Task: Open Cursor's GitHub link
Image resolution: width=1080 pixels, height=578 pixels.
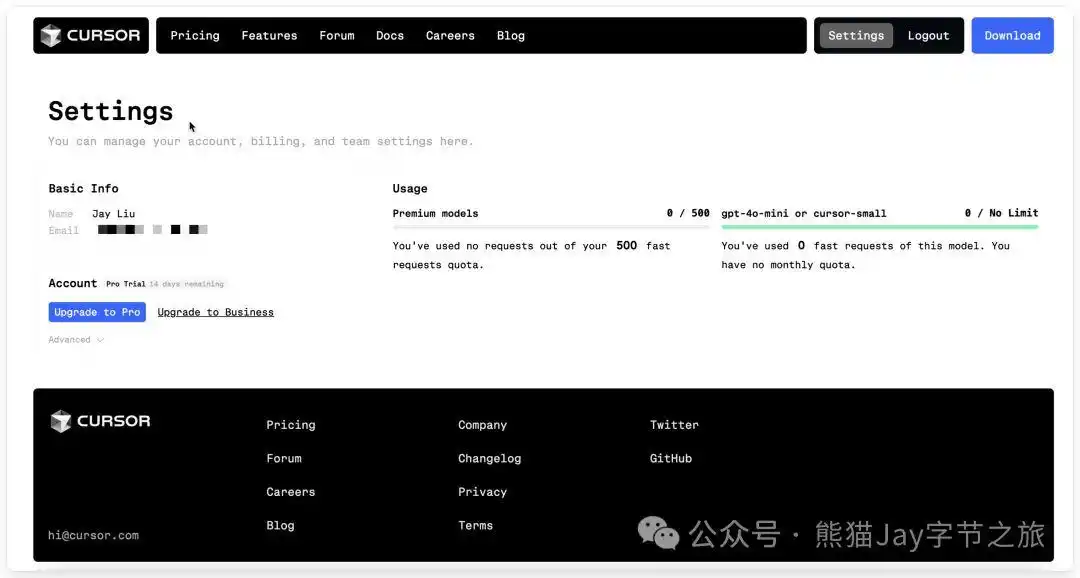Action: coord(670,458)
